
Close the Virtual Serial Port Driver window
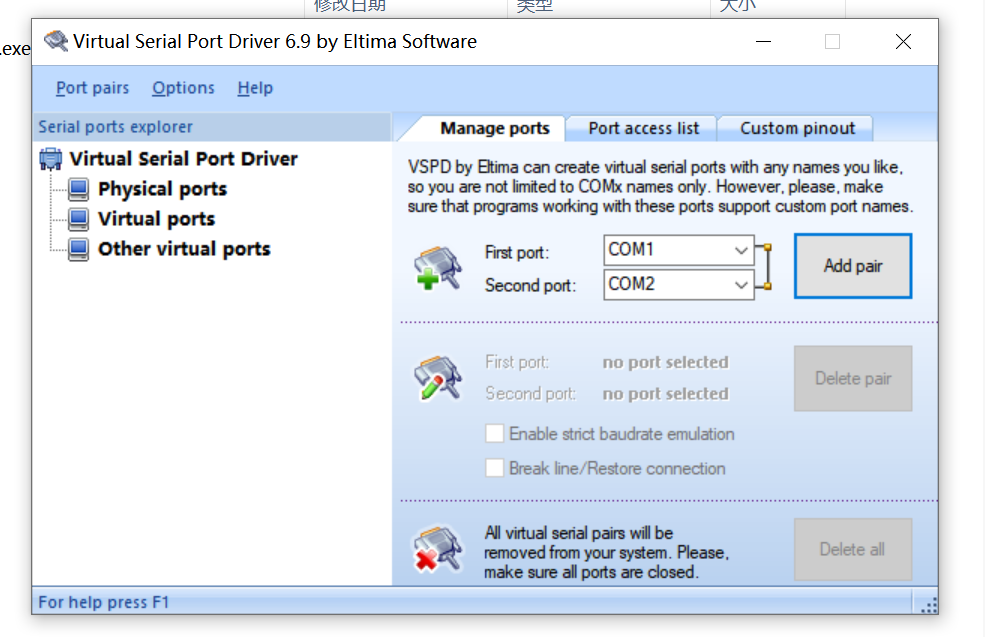(x=903, y=42)
